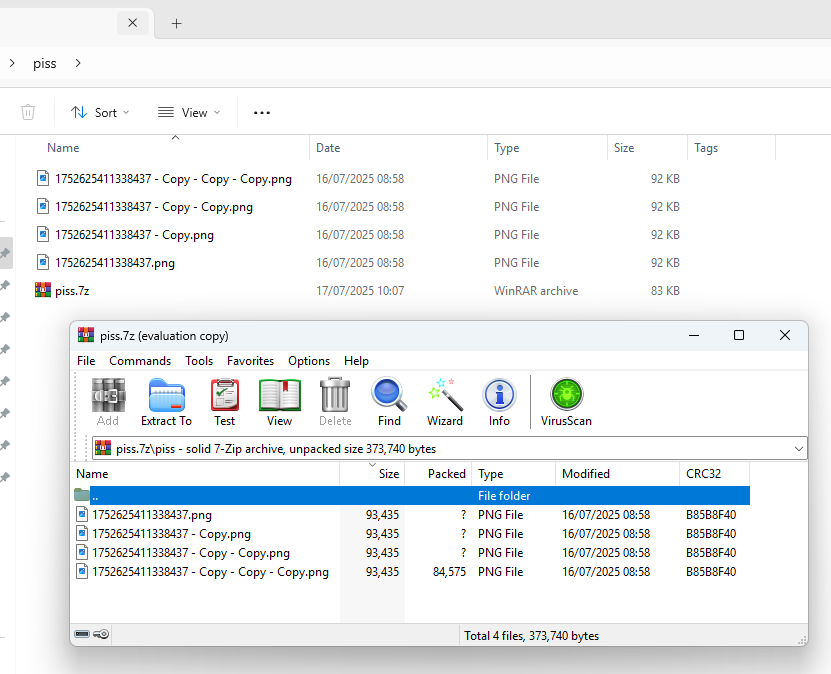Select the '..' File folder row in the archive
Viewport: 831px width, 674px height.
(412, 495)
